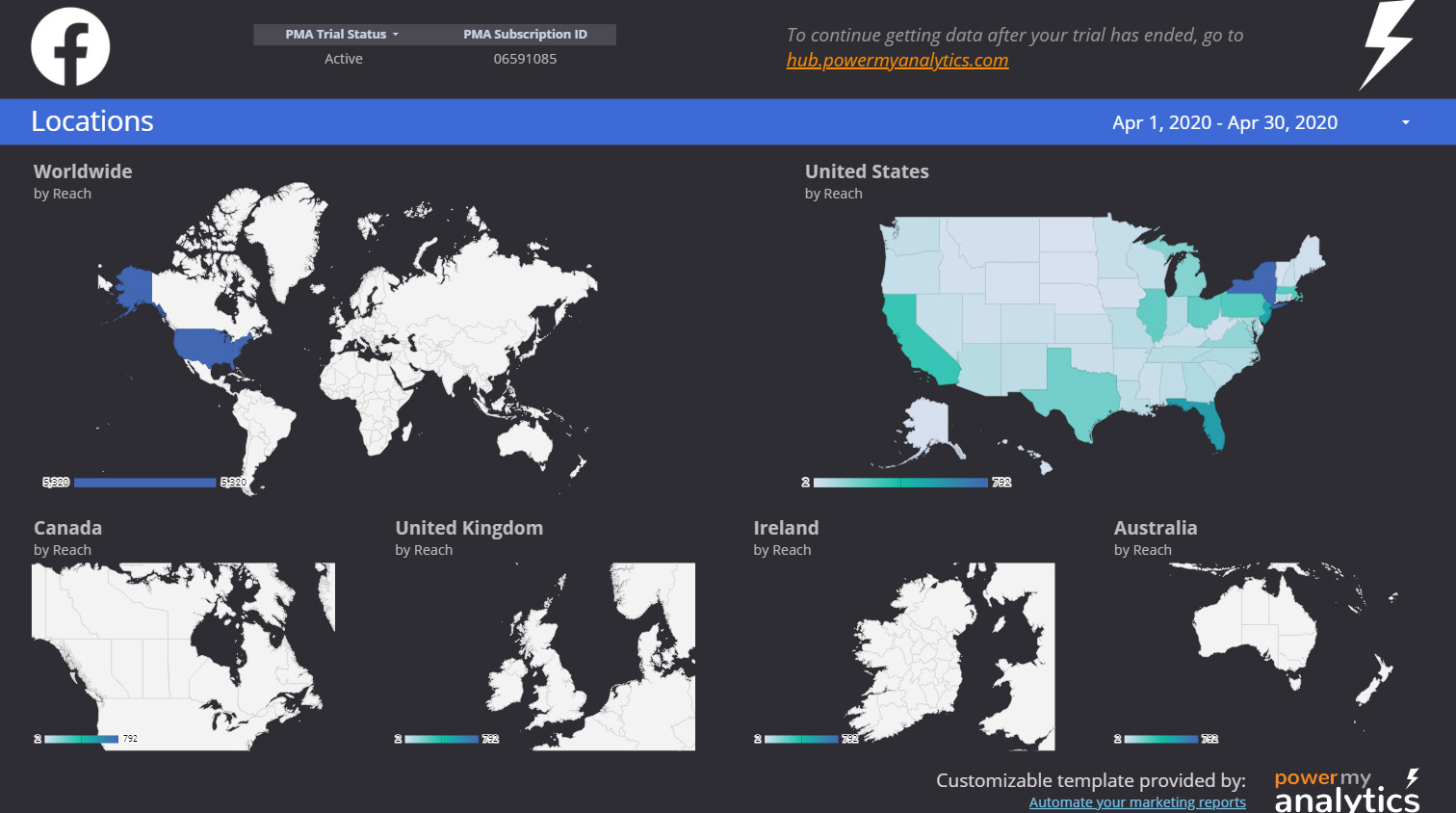Click the white lightning bolt logo
Image resolution: width=1456 pixels, height=813 pixels.
pyautogui.click(x=1388, y=44)
